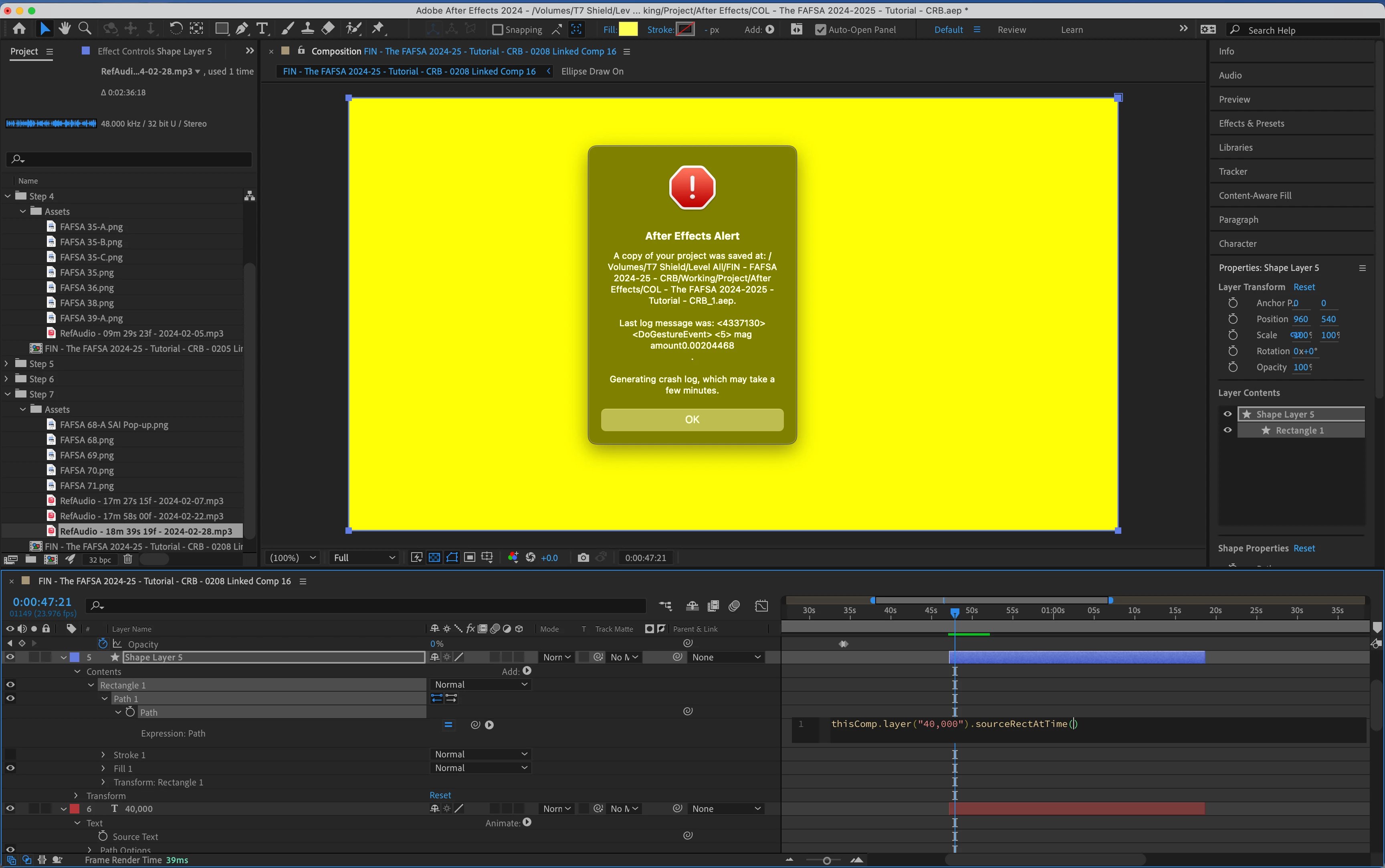This screenshot has height=868, width=1385.
Task: Select the Hand tool in toolbar
Action: (x=64, y=28)
